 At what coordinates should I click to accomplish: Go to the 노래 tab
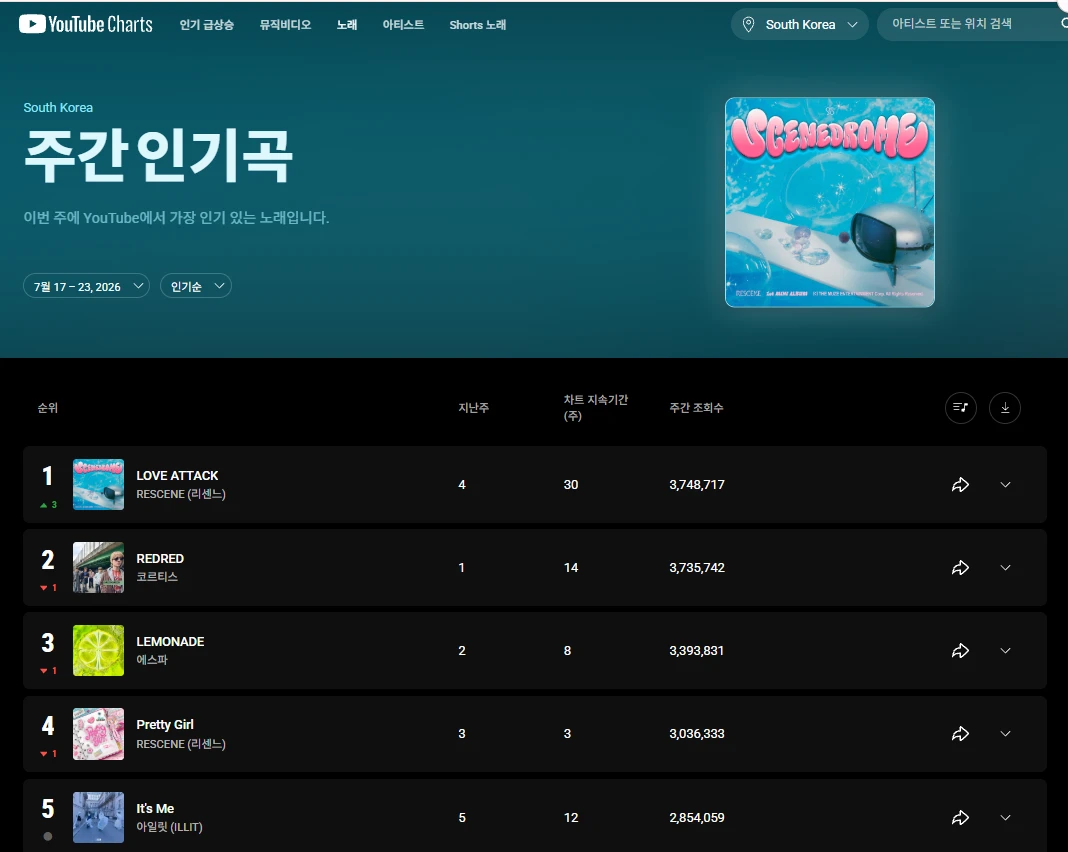[x=347, y=25]
